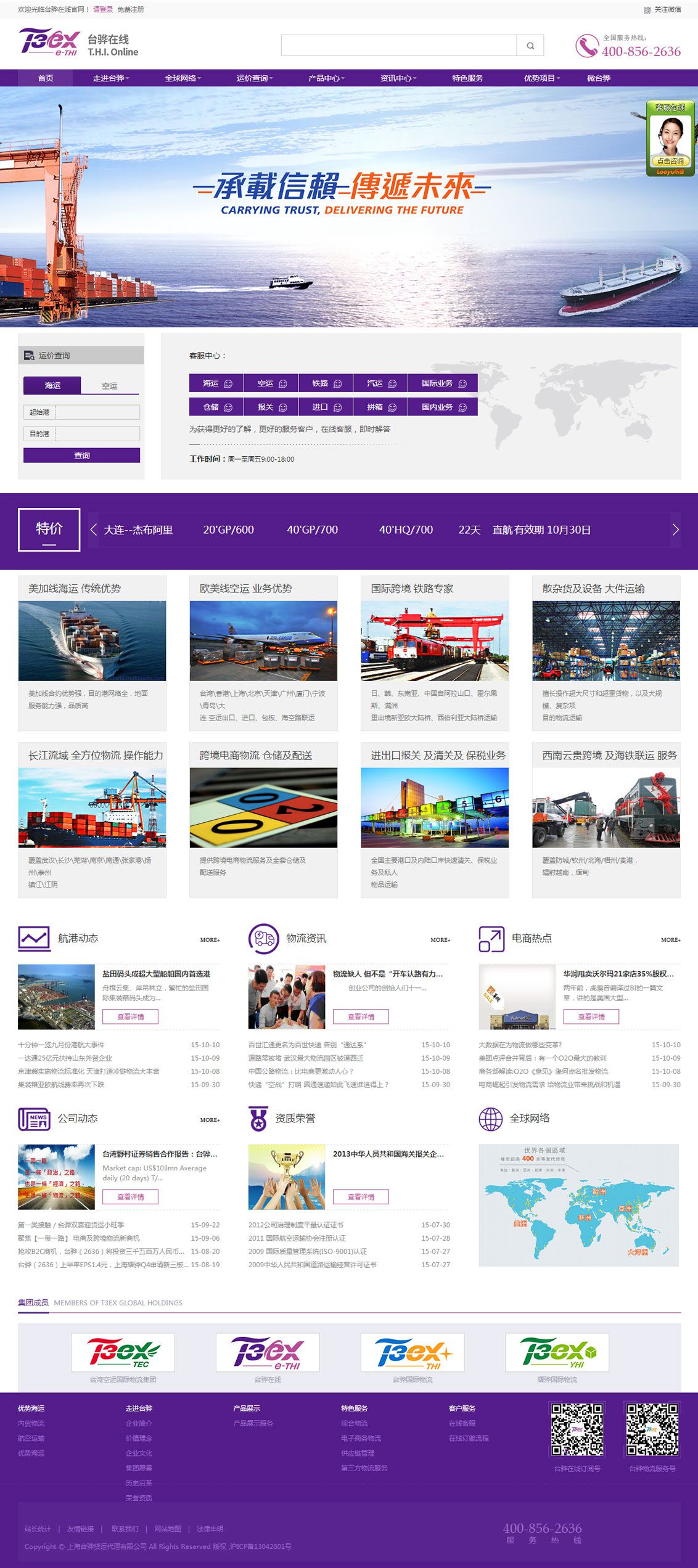Focus the 目的港 input field
698x1568 pixels.
click(97, 434)
